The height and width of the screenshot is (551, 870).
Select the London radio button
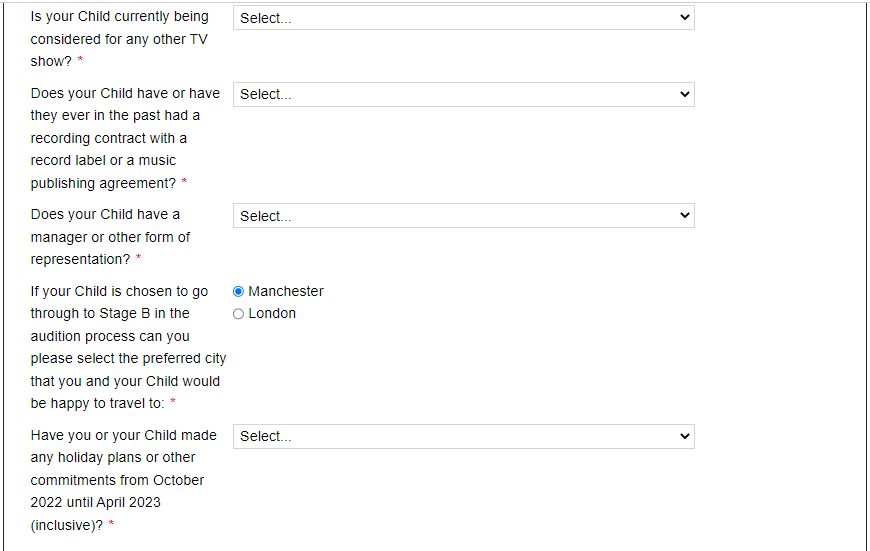[239, 314]
